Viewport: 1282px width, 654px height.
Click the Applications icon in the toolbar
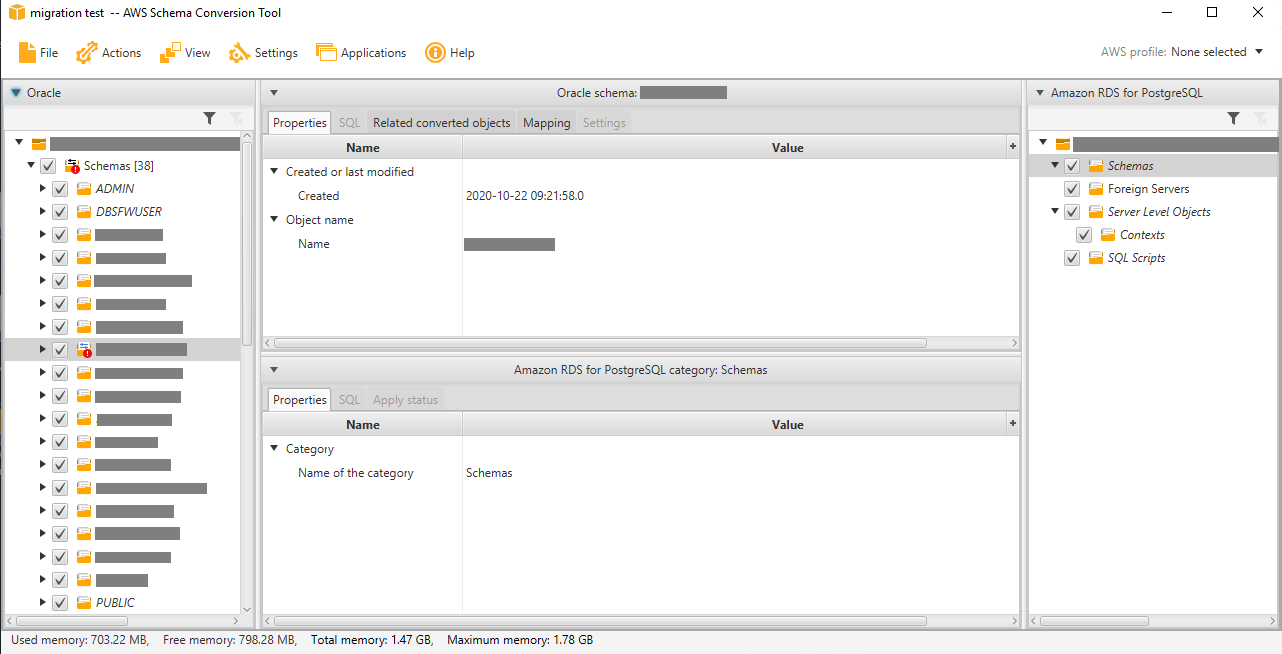pos(327,52)
